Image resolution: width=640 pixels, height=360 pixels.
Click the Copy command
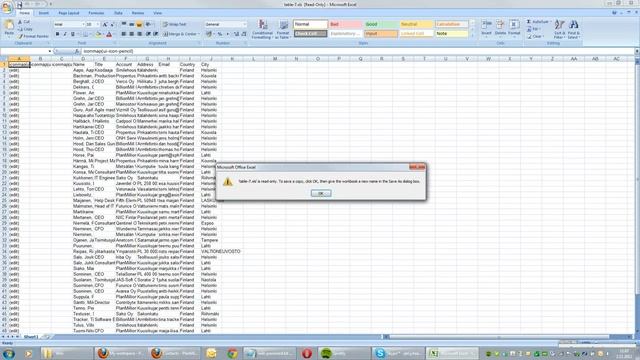point(25,29)
